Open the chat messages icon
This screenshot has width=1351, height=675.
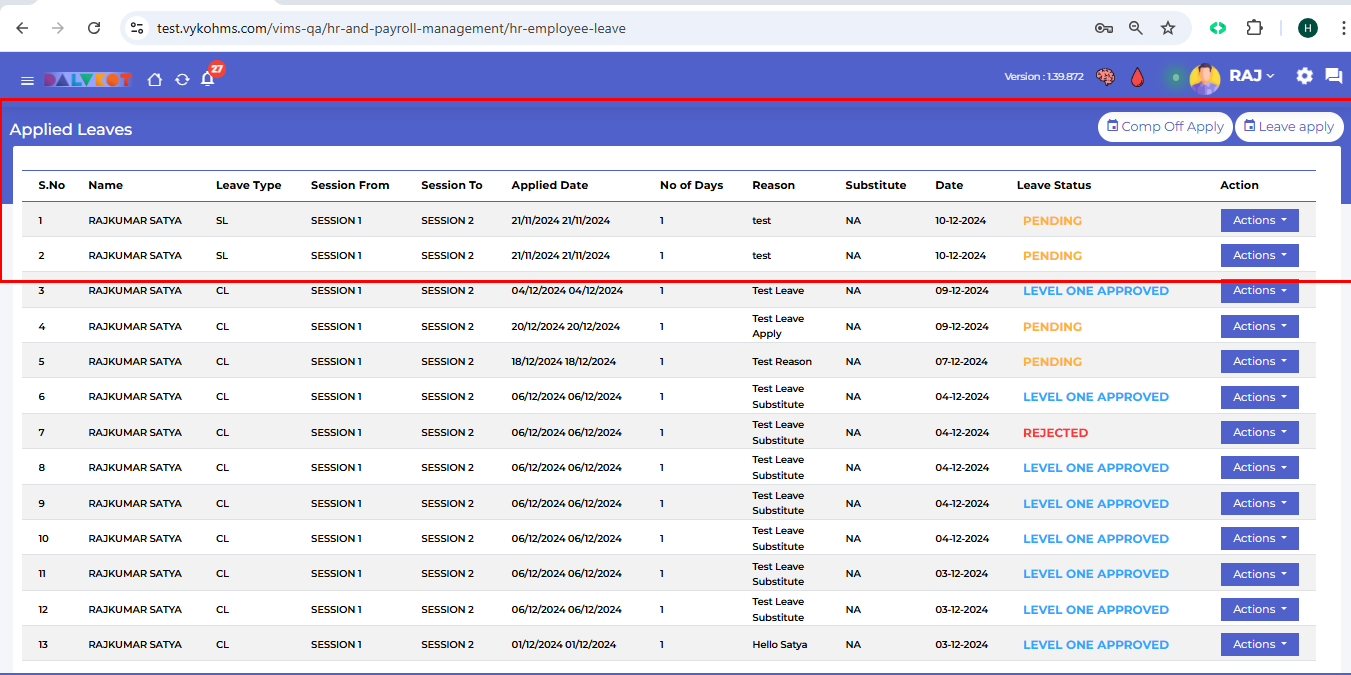pos(1333,76)
